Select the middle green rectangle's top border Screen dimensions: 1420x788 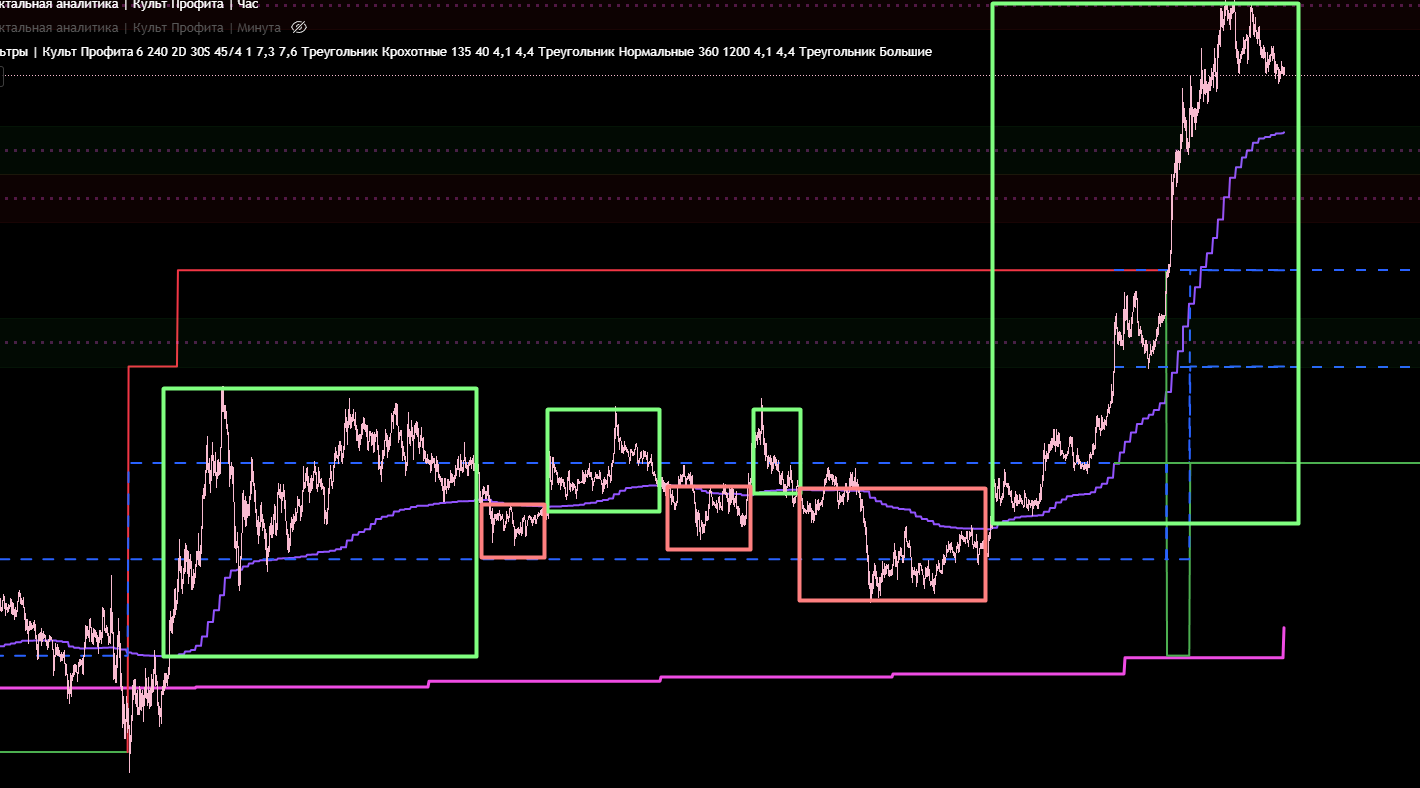(x=603, y=410)
